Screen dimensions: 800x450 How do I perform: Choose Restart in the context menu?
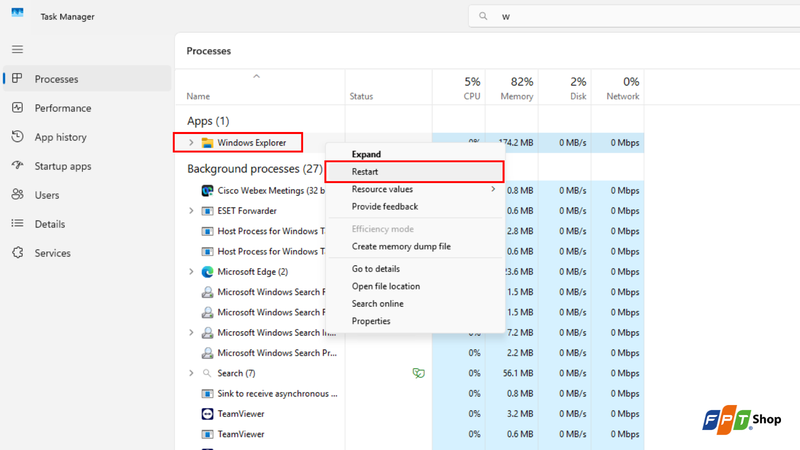pyautogui.click(x=414, y=172)
